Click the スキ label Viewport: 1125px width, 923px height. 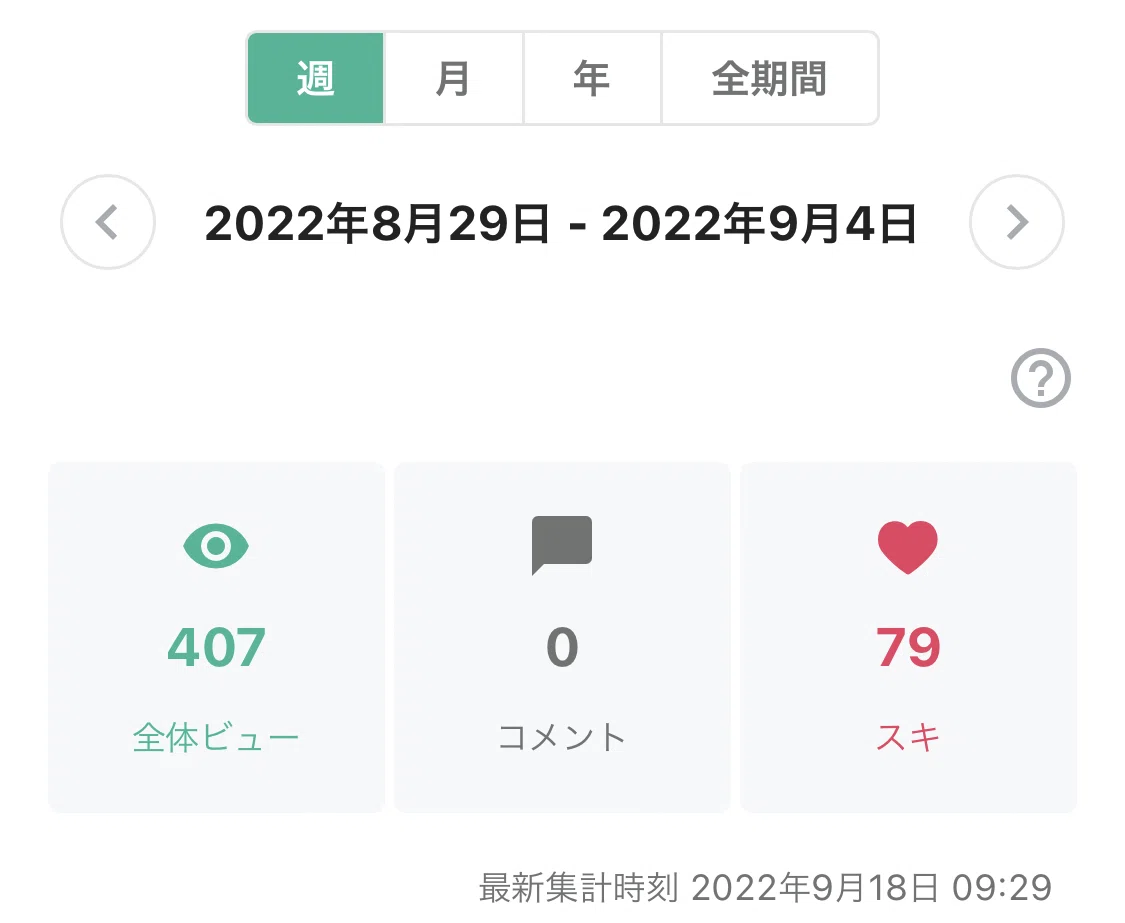coord(908,737)
